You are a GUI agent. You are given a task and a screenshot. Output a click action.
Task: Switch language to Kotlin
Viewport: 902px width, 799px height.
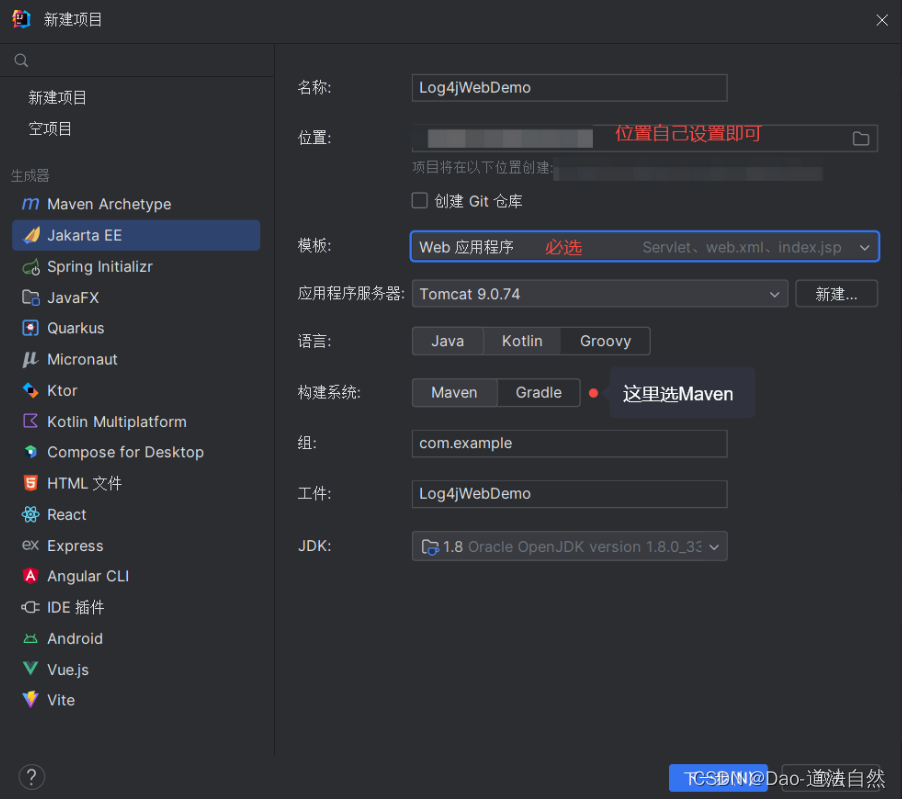521,341
